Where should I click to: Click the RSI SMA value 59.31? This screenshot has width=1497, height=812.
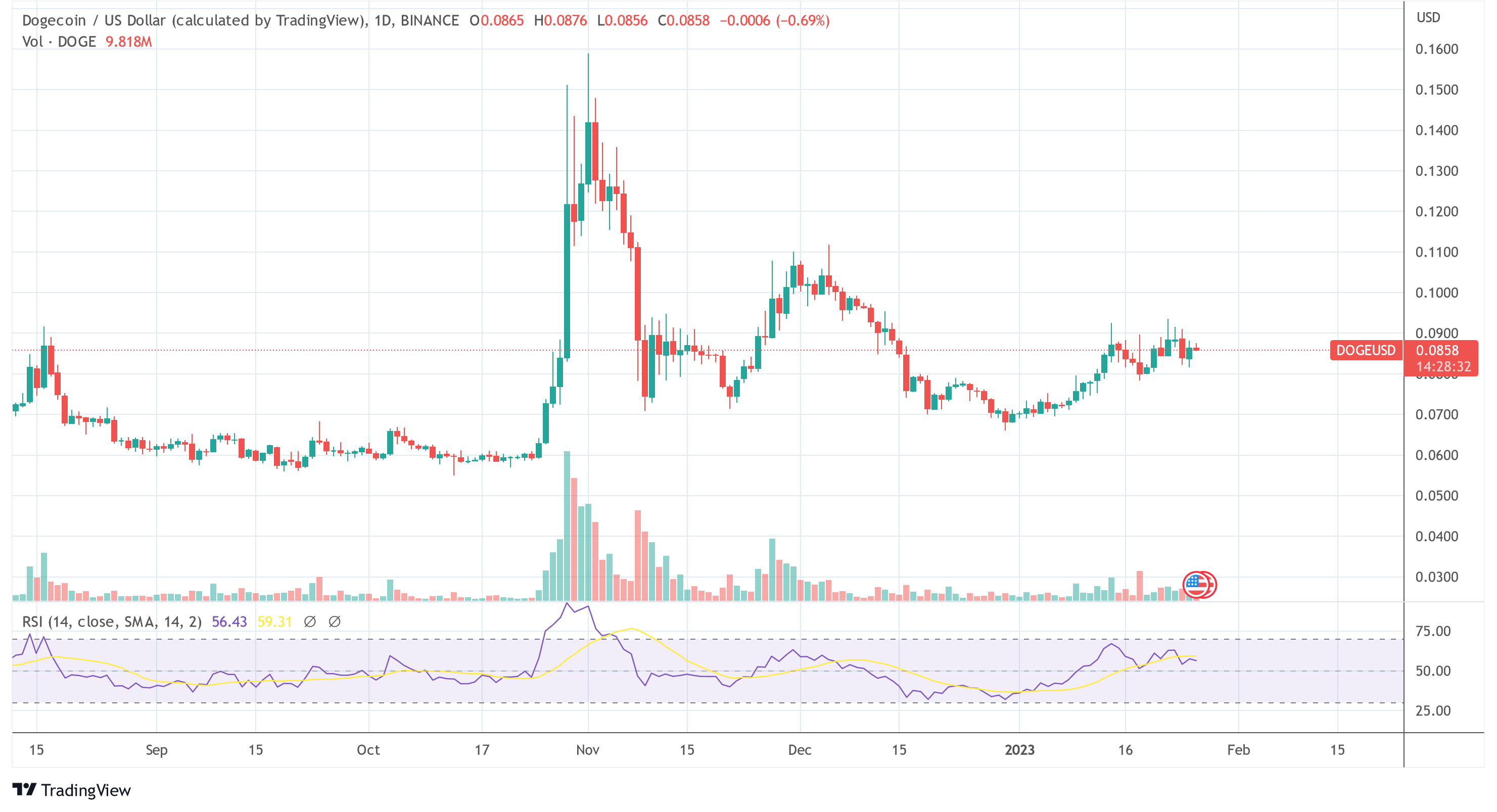point(274,622)
